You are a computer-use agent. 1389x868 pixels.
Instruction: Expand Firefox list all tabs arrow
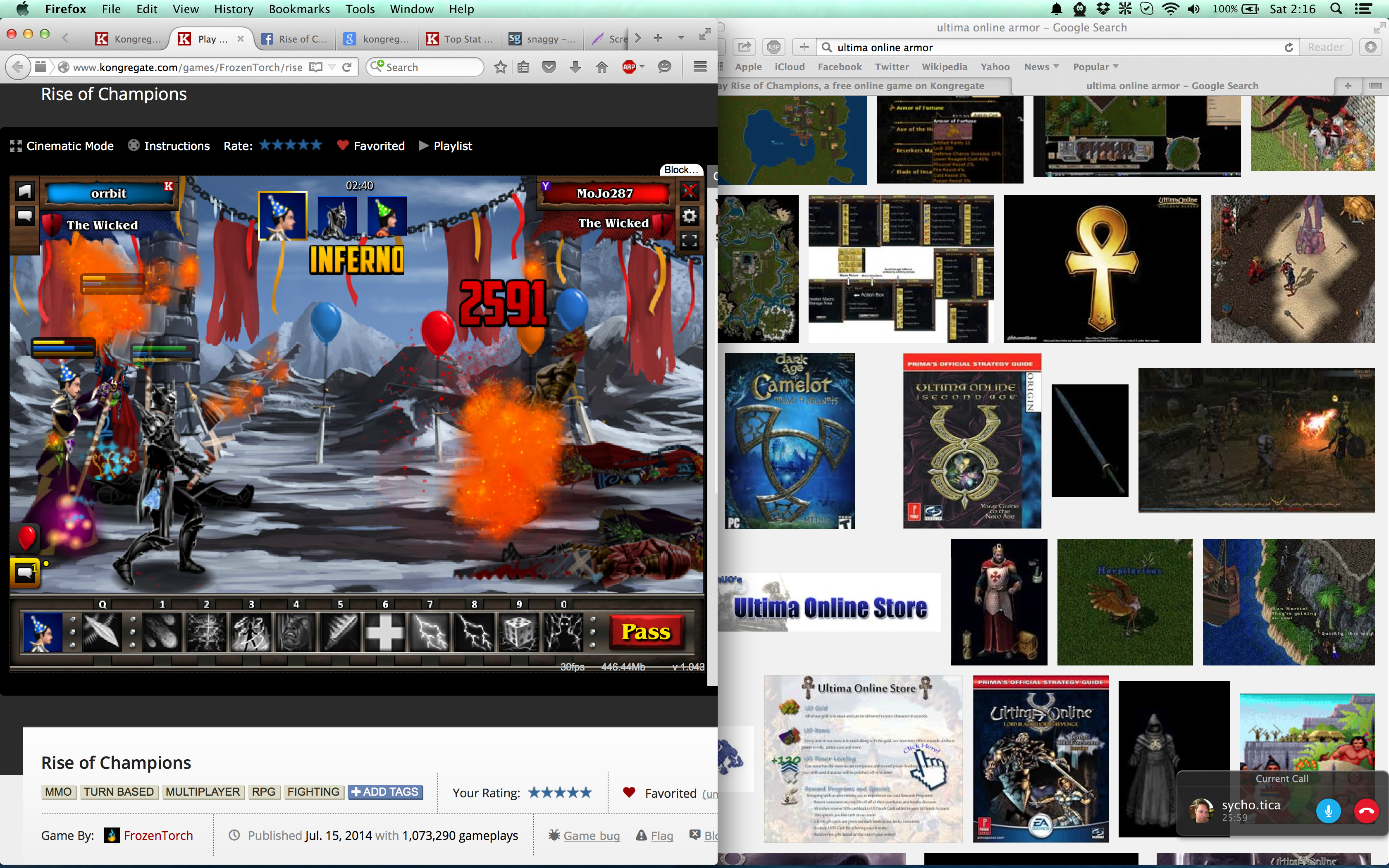[x=681, y=38]
